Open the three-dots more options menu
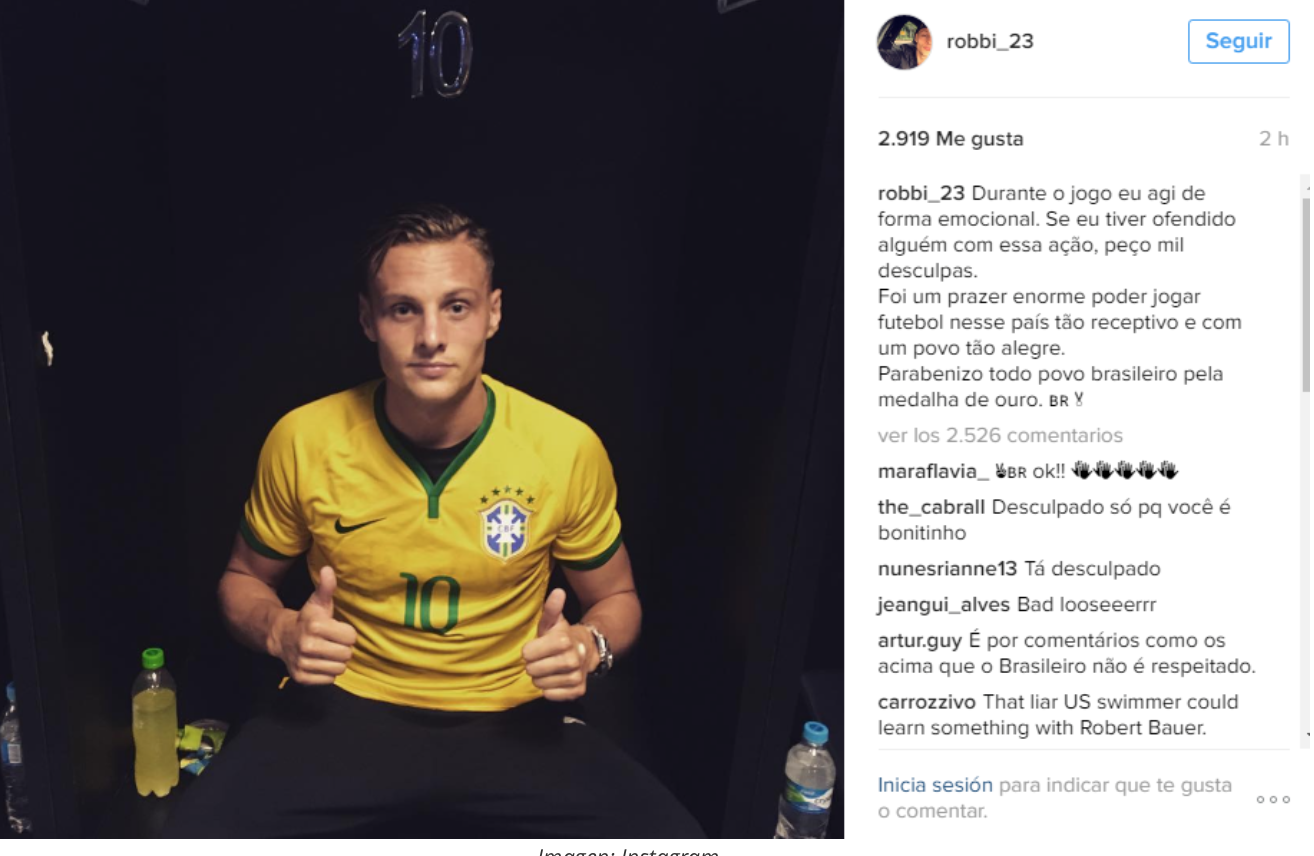This screenshot has width=1314, height=856. point(1273,799)
